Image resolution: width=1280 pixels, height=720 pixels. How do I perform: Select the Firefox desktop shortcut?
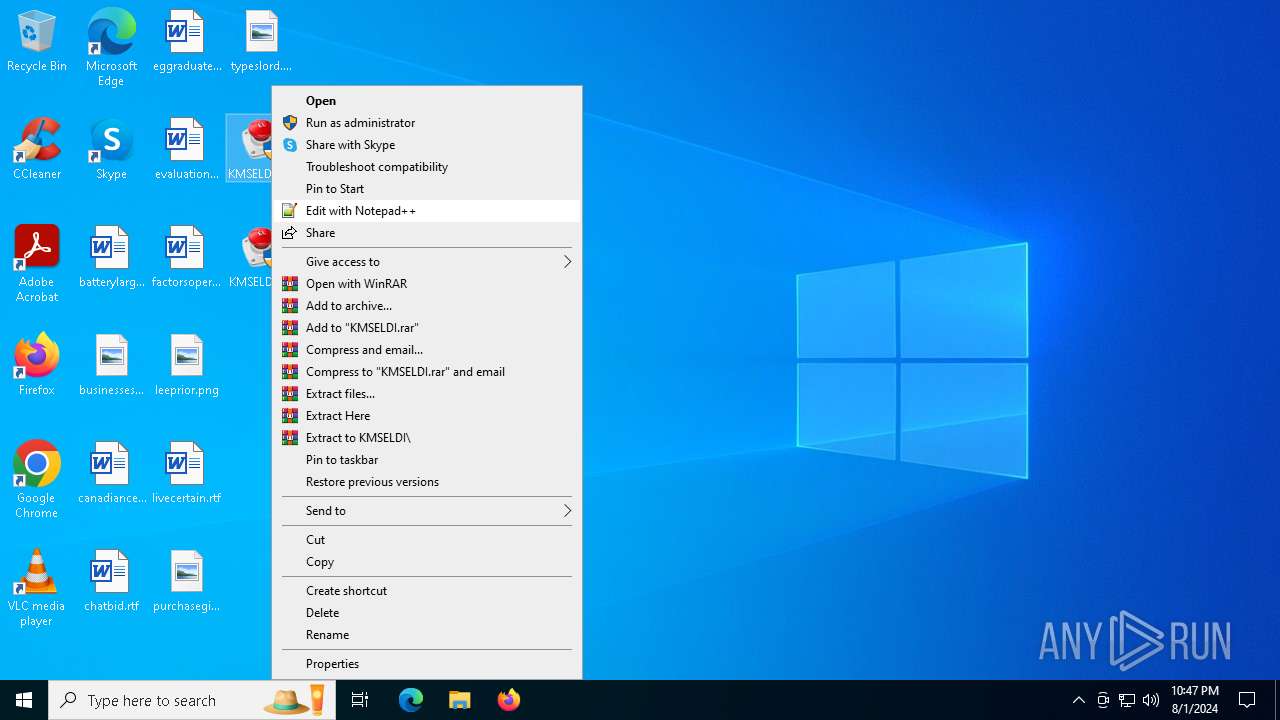point(37,366)
